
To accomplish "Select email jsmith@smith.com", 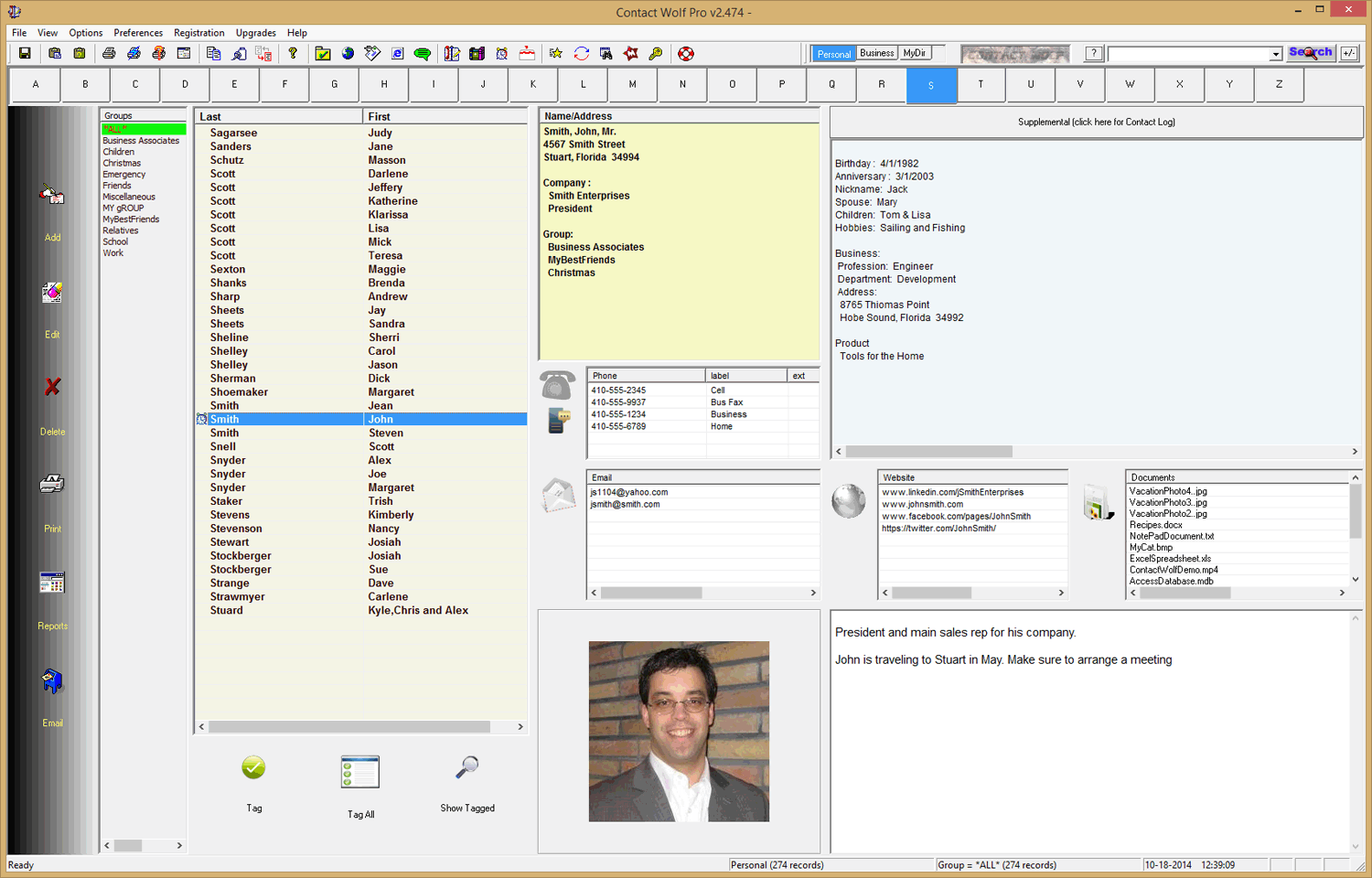I will (x=625, y=504).
